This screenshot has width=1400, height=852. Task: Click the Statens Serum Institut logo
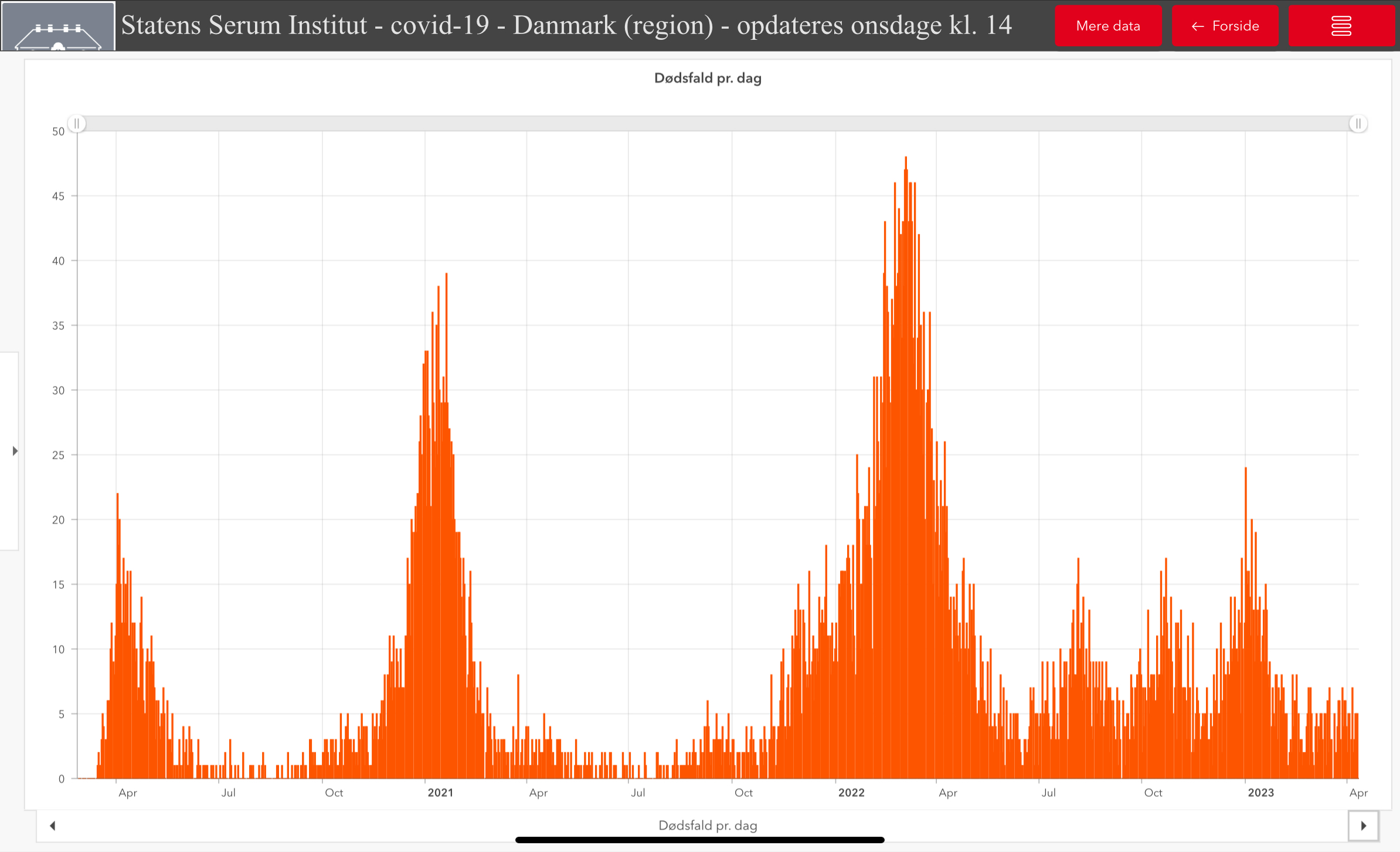pos(57,27)
